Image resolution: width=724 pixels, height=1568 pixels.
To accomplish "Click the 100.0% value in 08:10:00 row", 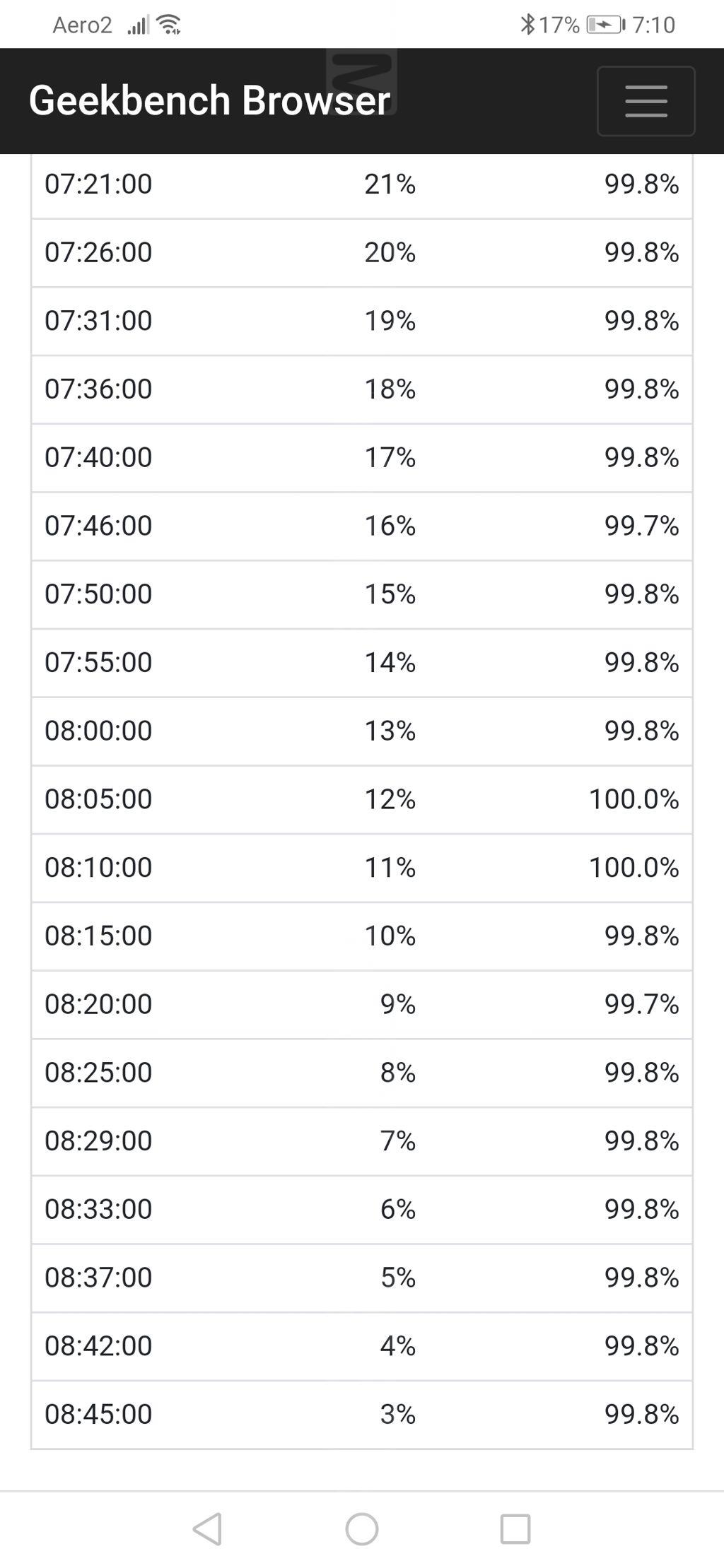I will pyautogui.click(x=633, y=868).
